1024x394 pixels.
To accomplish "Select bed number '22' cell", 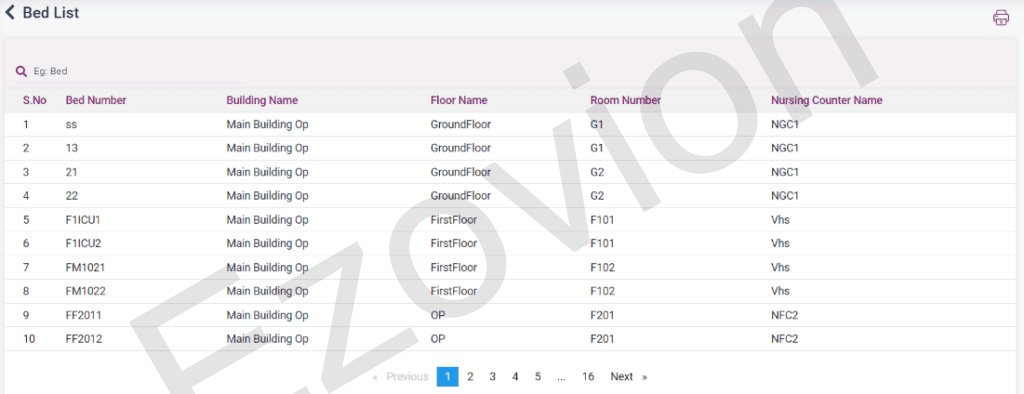I will pos(72,195).
